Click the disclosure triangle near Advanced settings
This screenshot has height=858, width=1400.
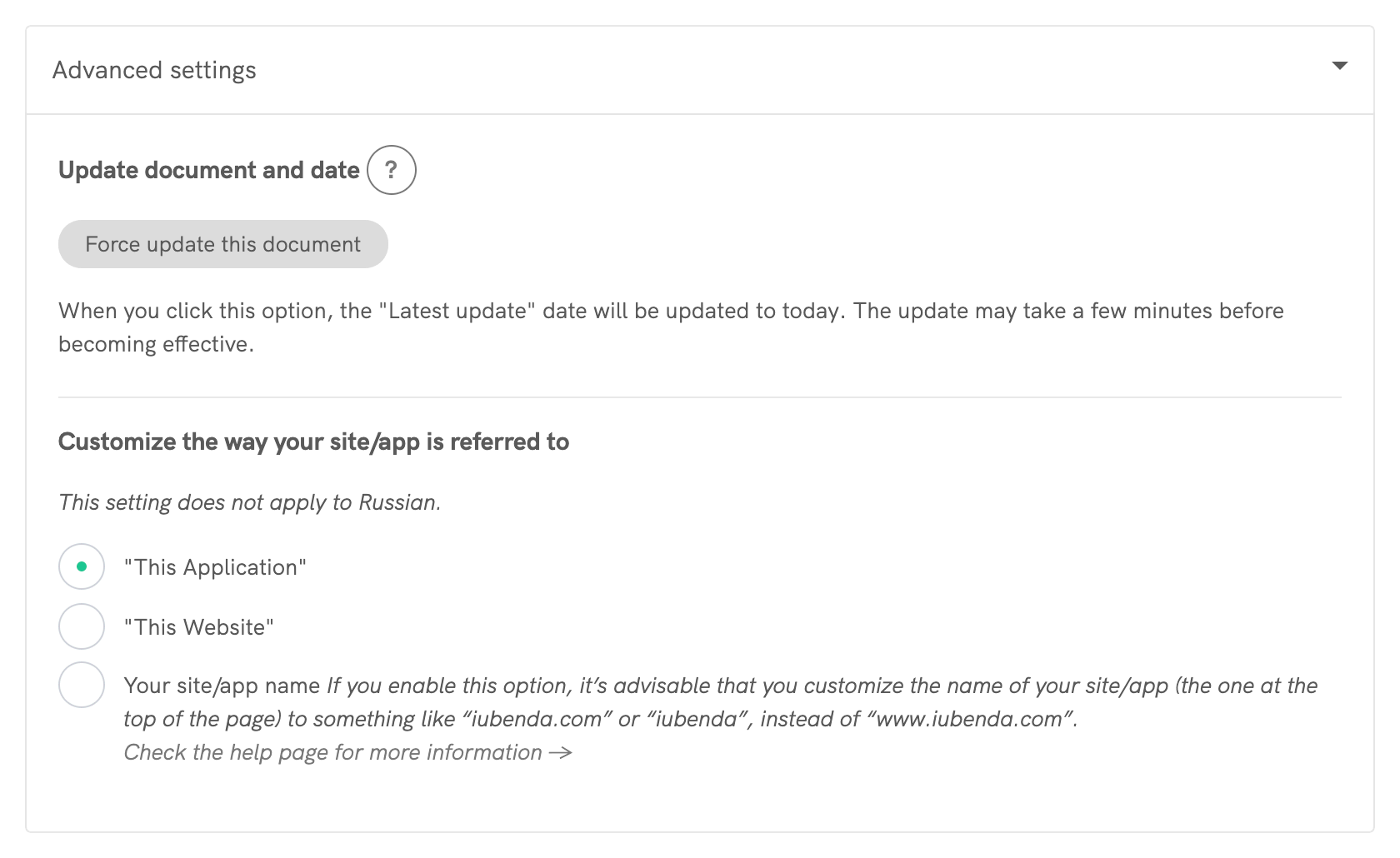(1340, 66)
